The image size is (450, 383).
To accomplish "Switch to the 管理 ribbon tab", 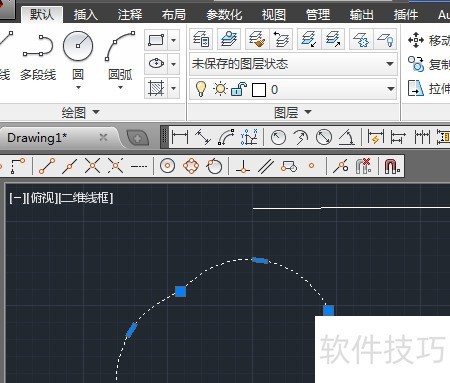I will pos(318,15).
